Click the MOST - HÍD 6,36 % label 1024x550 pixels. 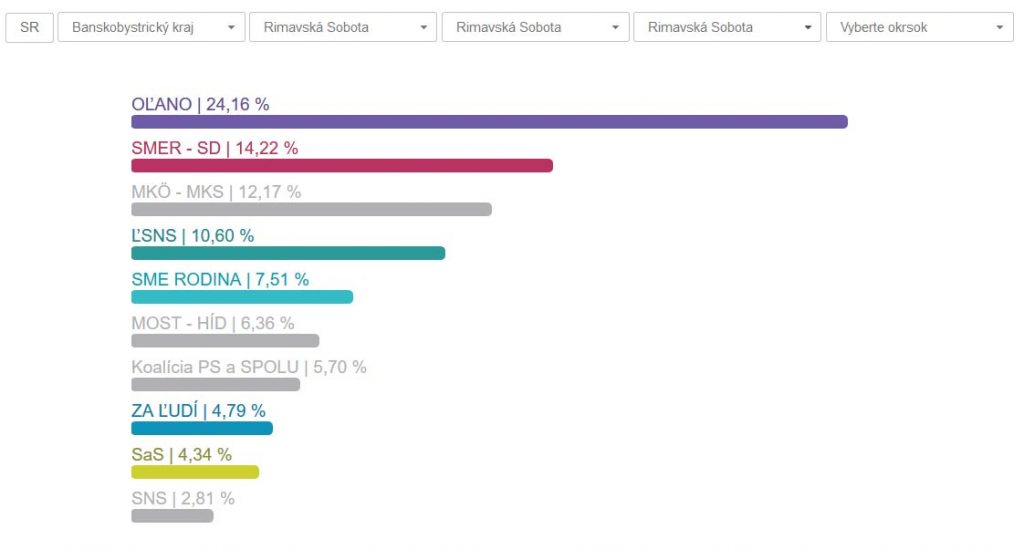tap(212, 323)
